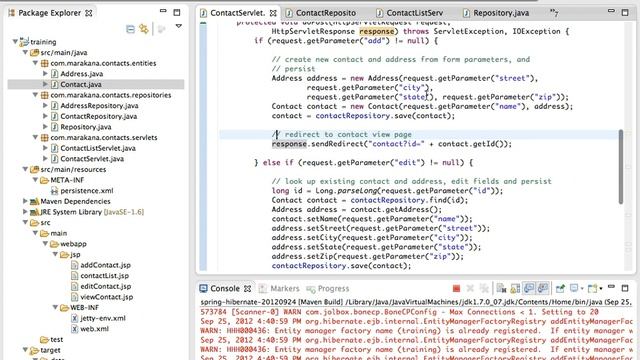Place cursor on the sendRedirect code line
Screen dimensions: 640x360
391,144
